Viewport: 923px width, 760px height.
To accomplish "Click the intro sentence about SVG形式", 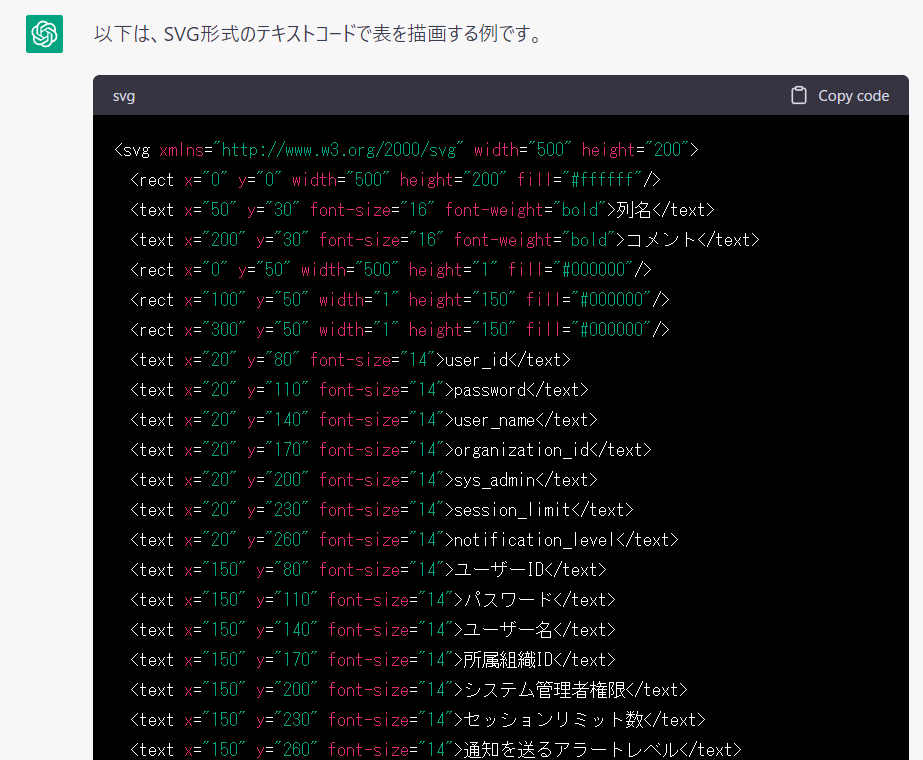I will [318, 34].
